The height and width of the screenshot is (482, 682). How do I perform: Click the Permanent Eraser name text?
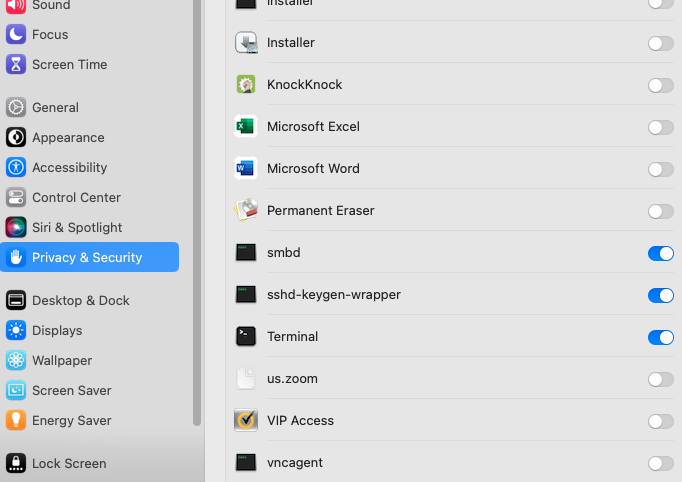pos(321,211)
